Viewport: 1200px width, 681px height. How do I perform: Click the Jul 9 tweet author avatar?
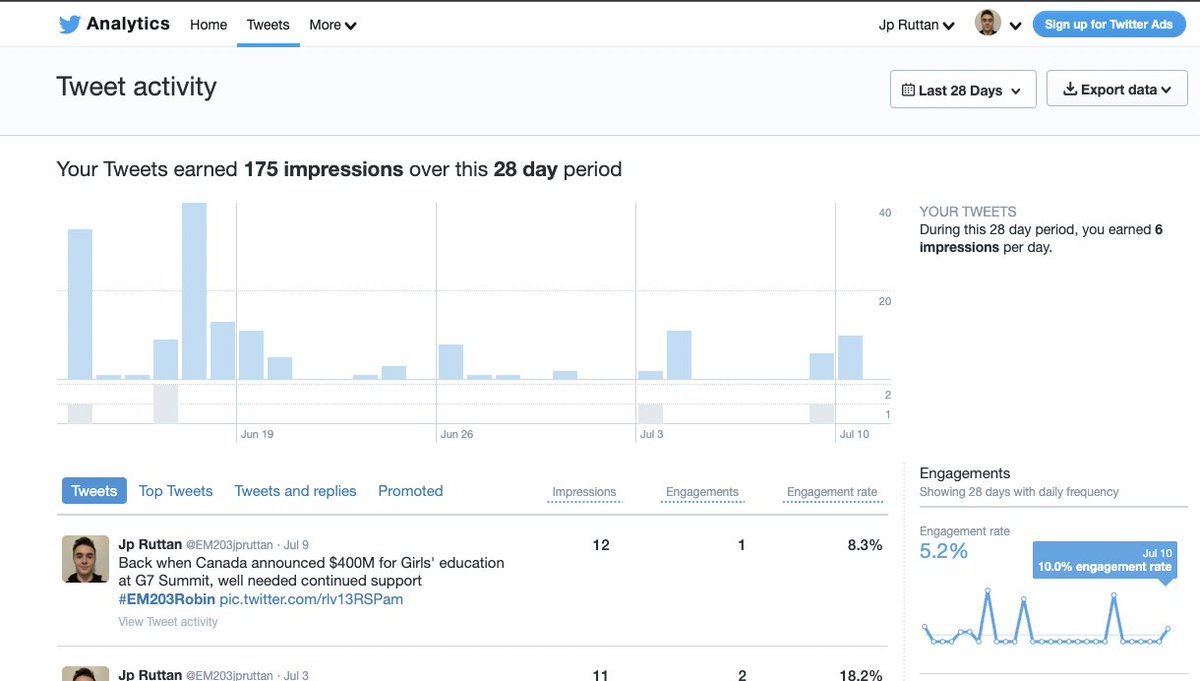point(85,559)
